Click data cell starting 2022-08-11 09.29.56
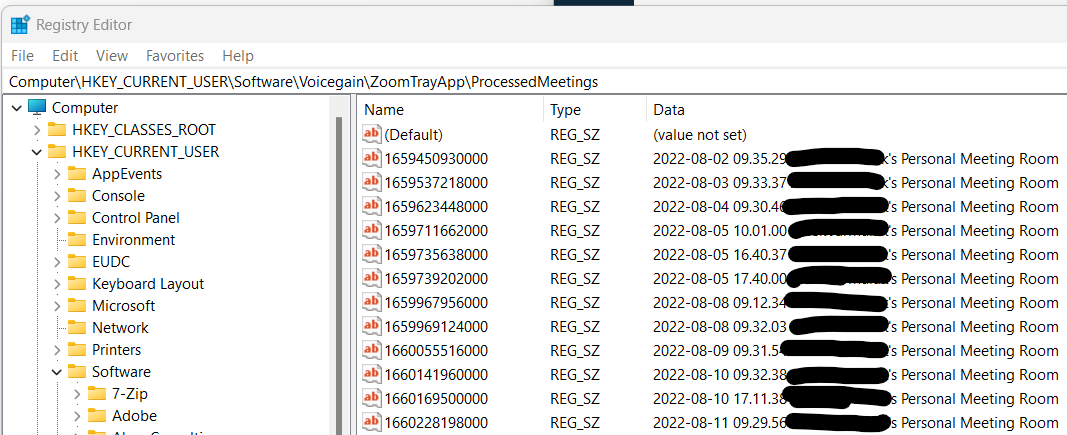Screen dimensions: 1067x435 (x=855, y=422)
